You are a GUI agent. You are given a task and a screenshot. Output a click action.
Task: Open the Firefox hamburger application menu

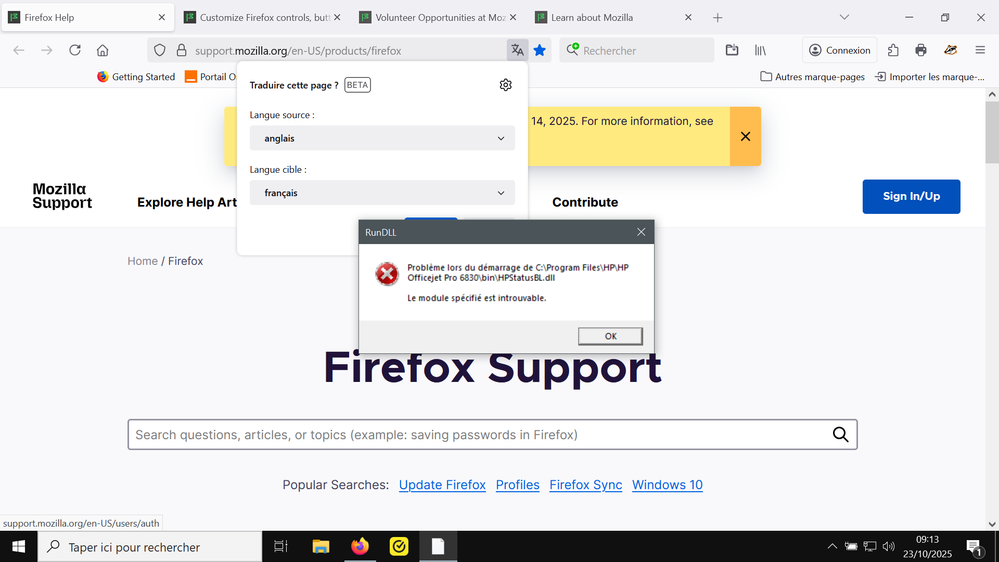pyautogui.click(x=980, y=50)
